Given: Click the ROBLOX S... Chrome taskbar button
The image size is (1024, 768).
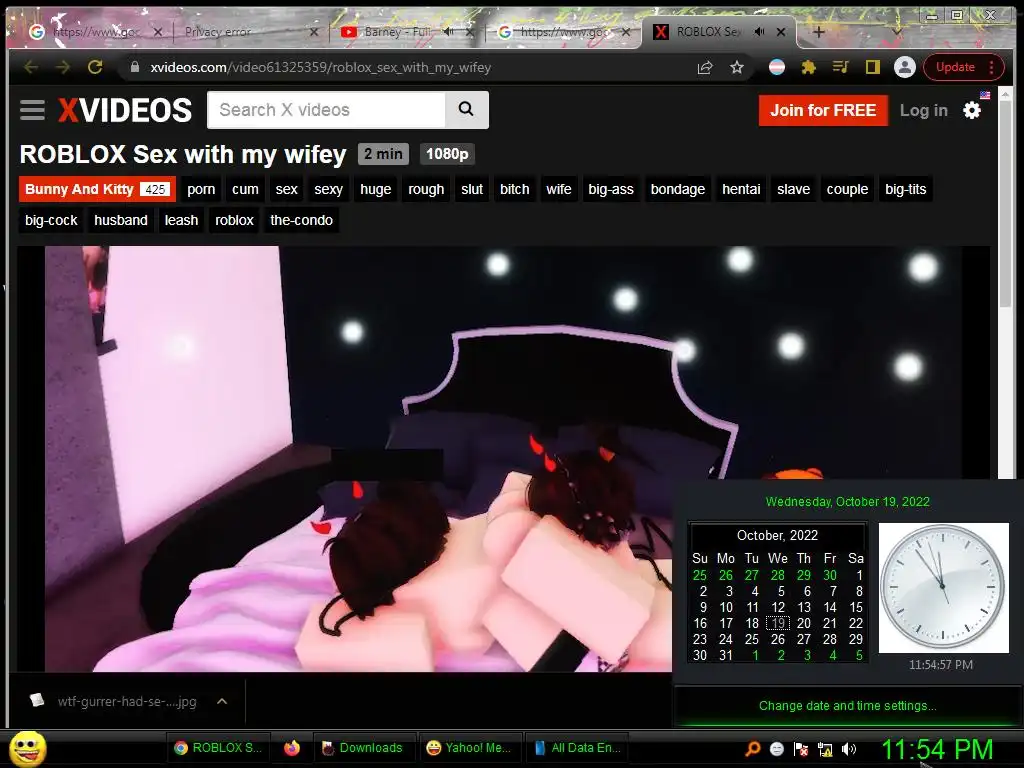Looking at the screenshot, I should tap(219, 748).
